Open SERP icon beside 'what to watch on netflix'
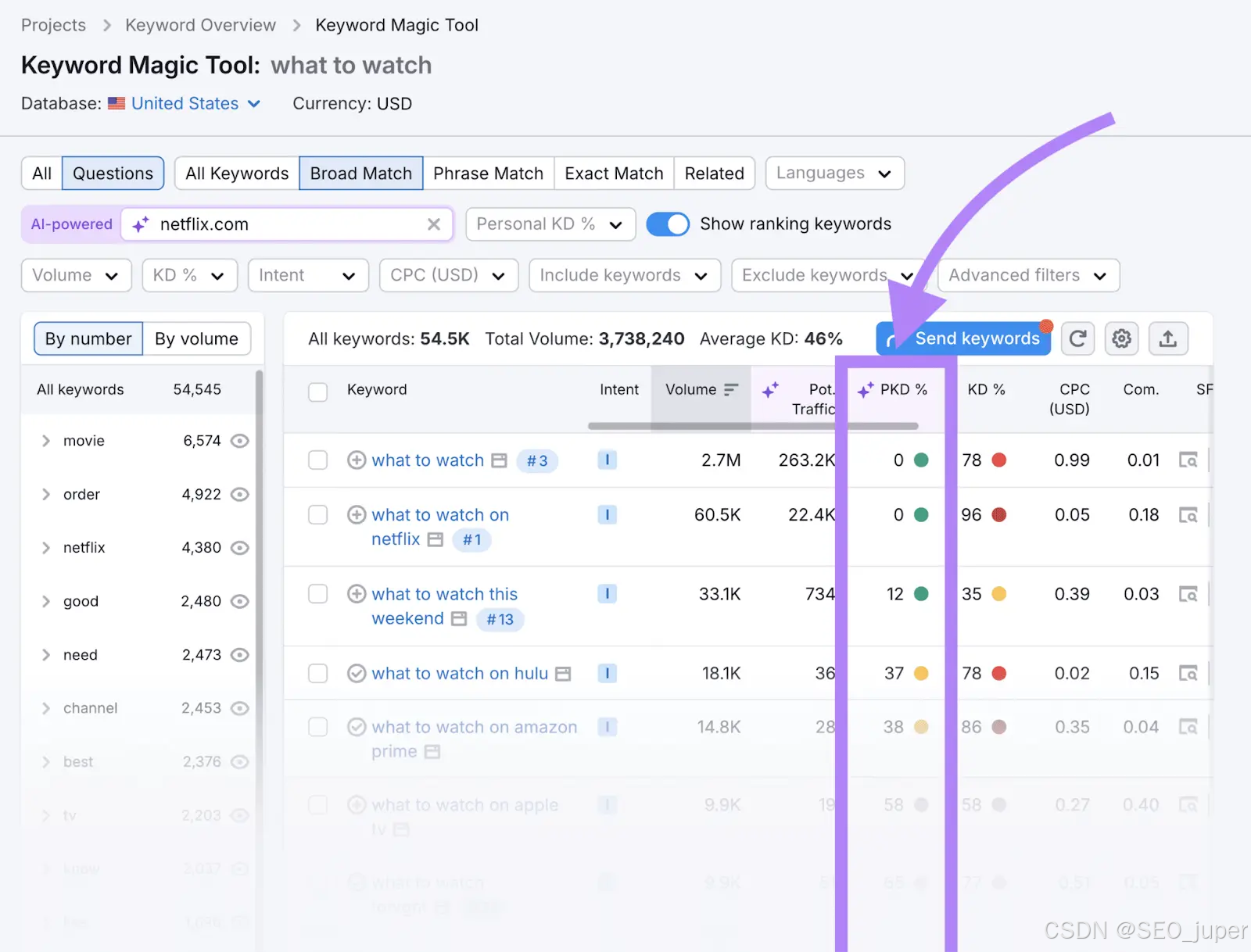Image resolution: width=1251 pixels, height=952 pixels. (x=436, y=539)
